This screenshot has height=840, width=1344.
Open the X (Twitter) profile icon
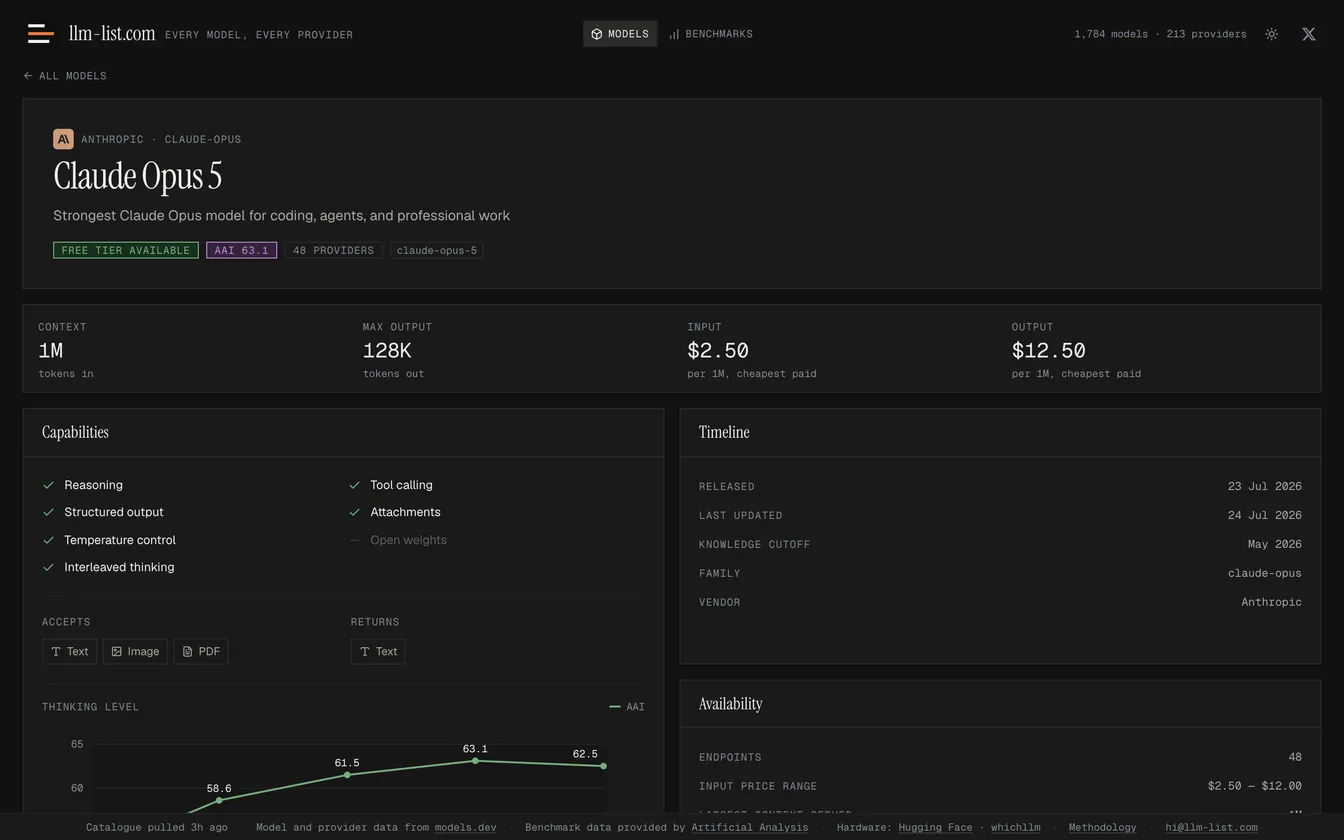(1308, 34)
